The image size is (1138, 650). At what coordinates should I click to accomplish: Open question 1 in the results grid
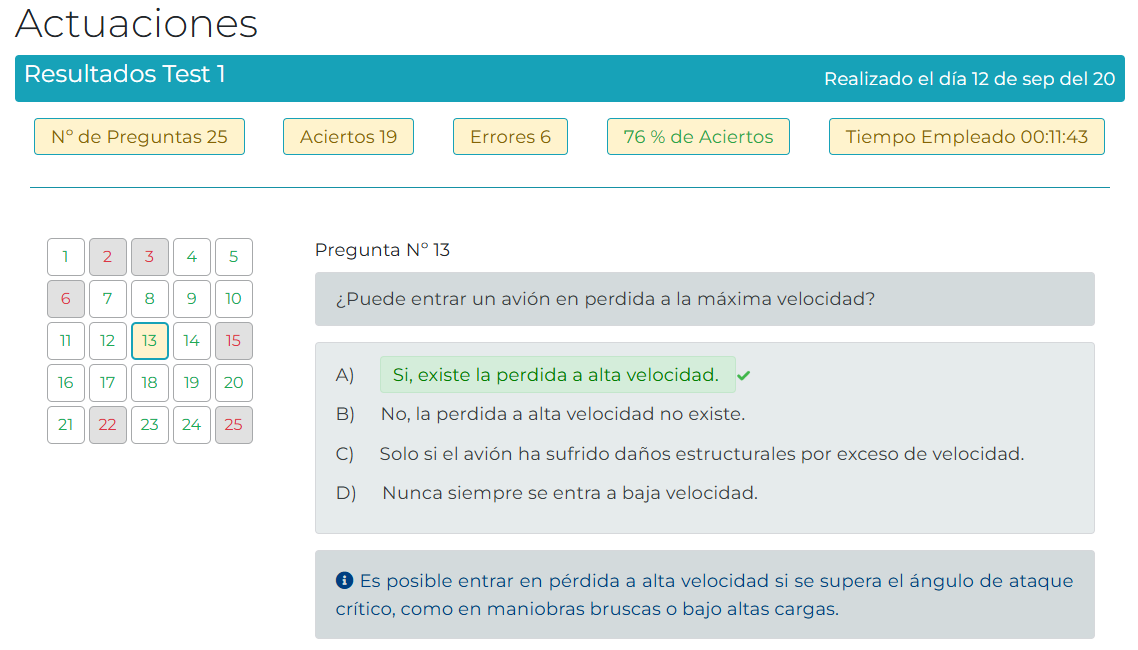[65, 257]
